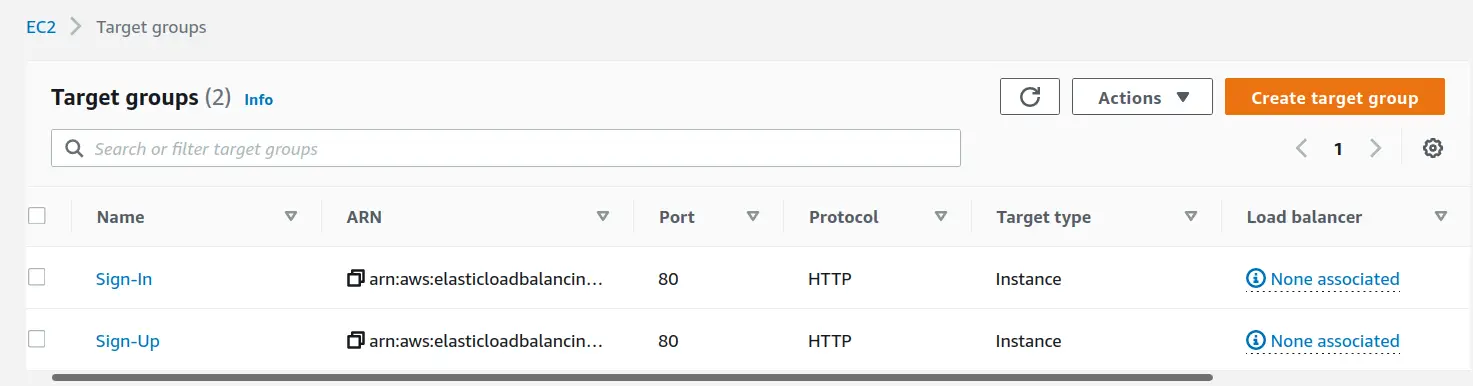Refresh the target groups list
Screen dimensions: 1473x386
point(1030,97)
